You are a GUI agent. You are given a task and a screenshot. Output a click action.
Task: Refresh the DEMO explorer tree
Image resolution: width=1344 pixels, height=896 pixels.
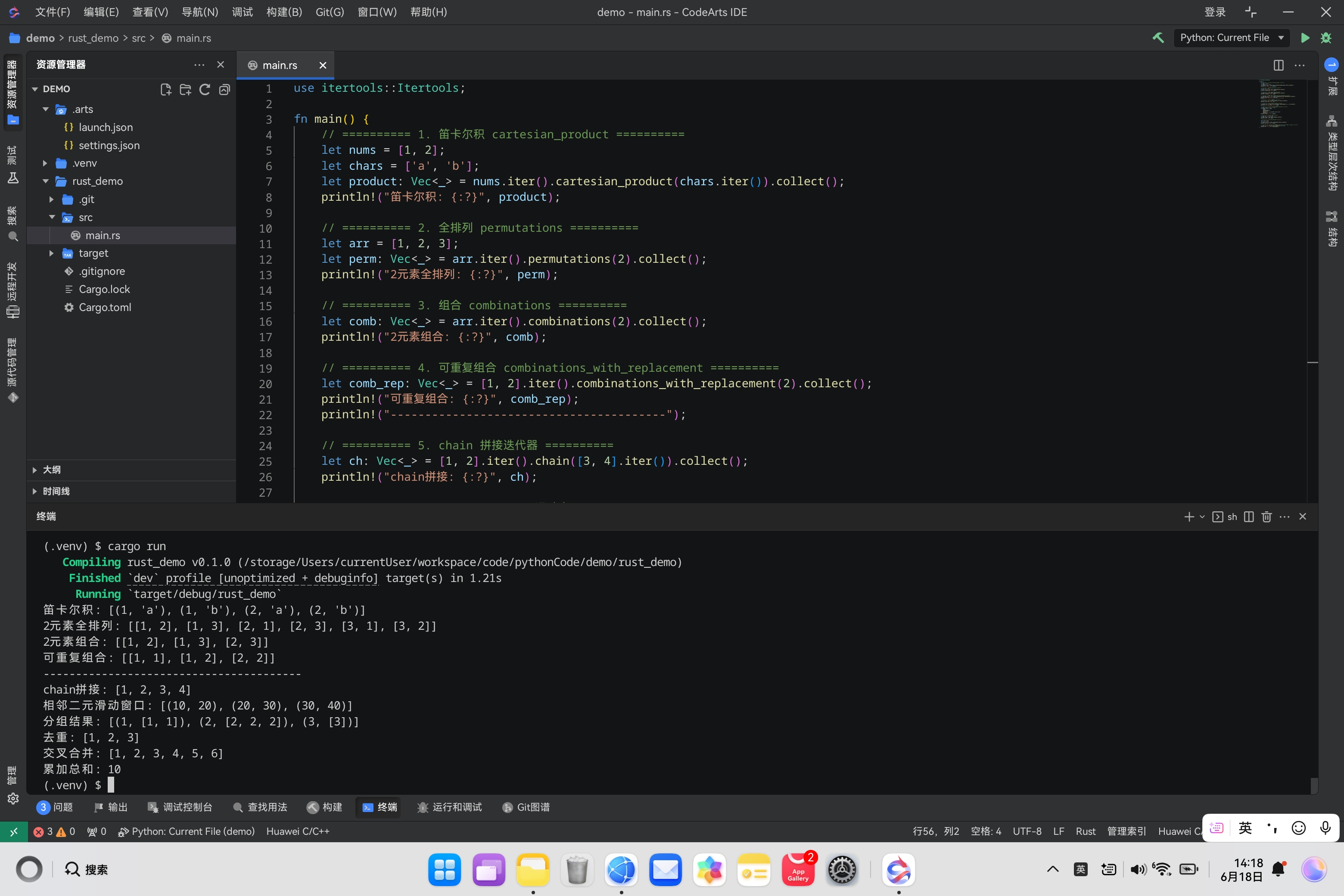pos(205,89)
